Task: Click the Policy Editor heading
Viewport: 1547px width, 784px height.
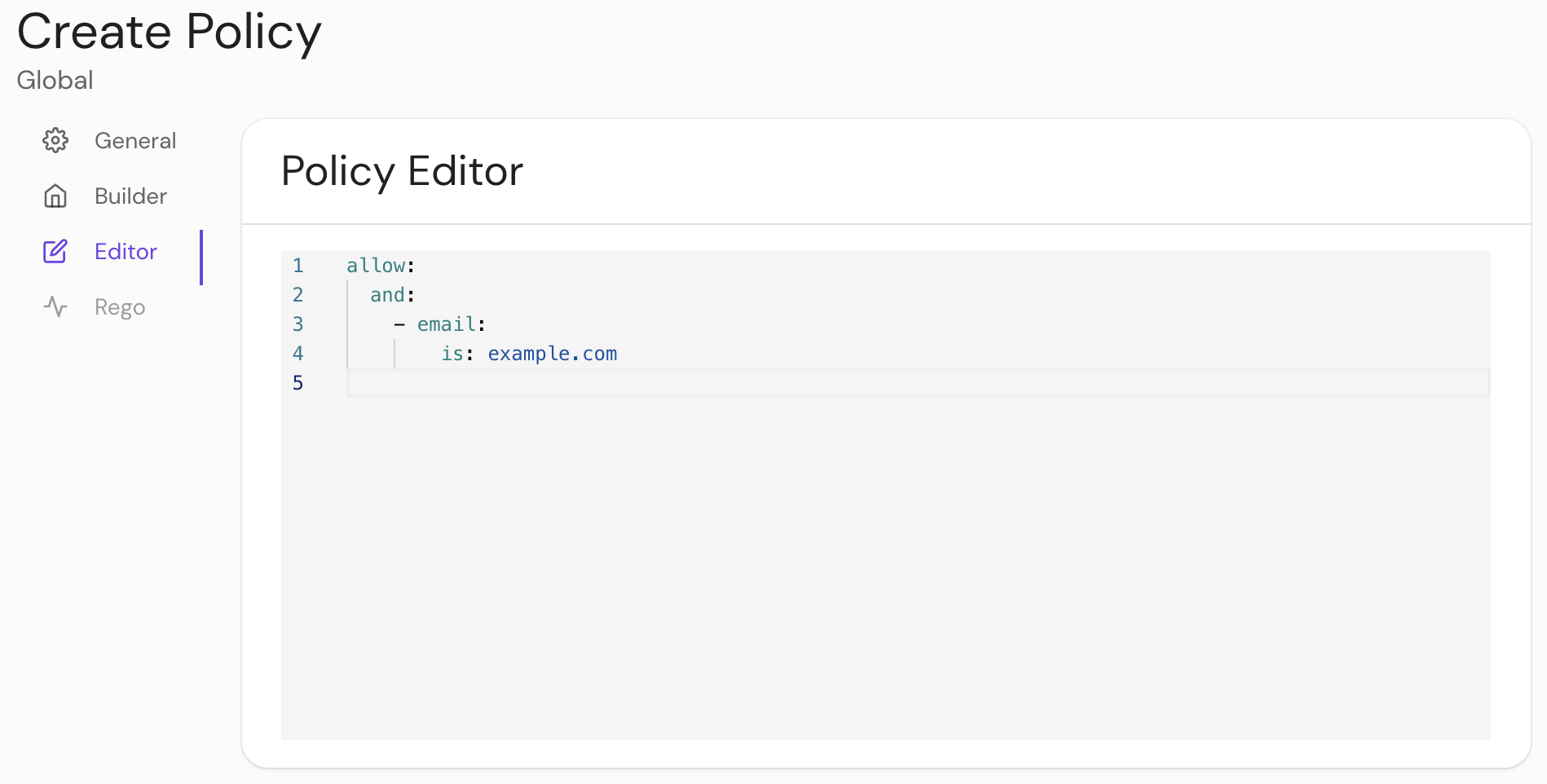Action: click(x=402, y=171)
